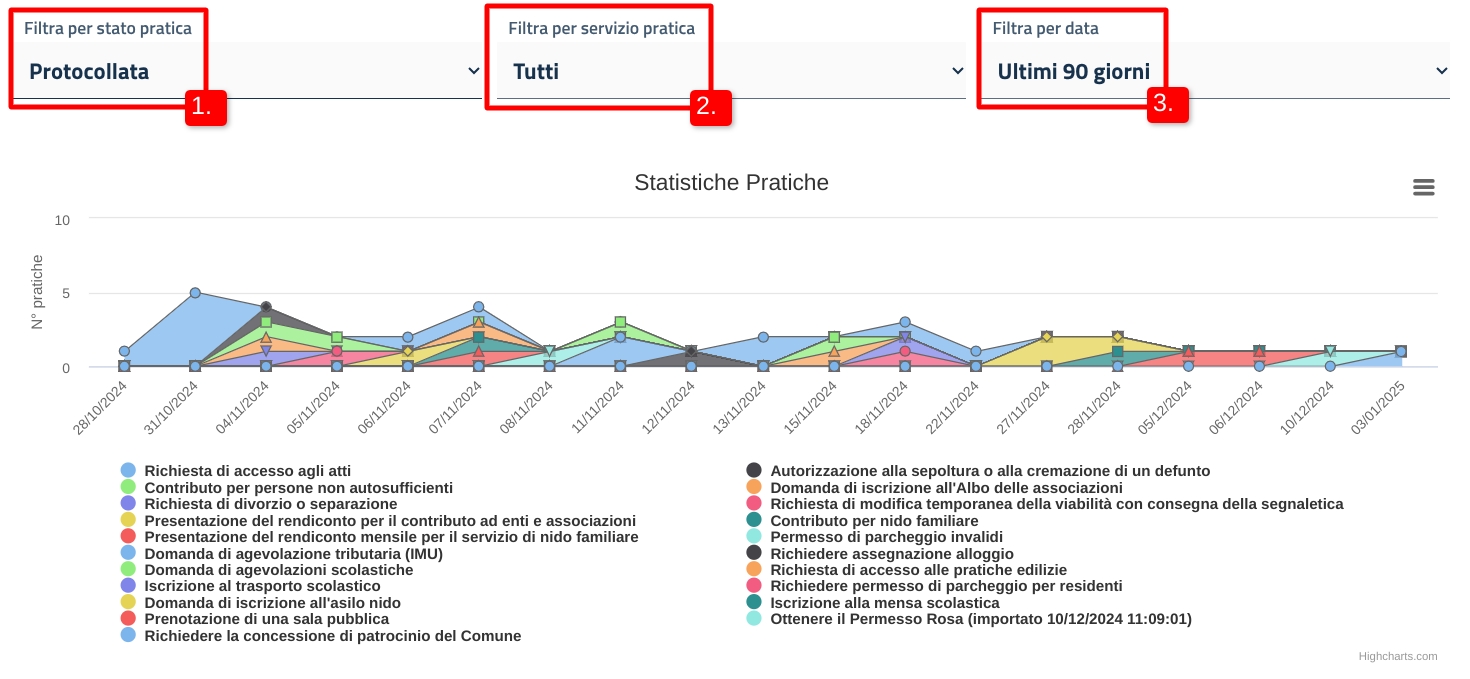The image size is (1470, 679).
Task: Click the teal 'Iscrizione alla mensa scolastica' marker
Action: point(754,603)
